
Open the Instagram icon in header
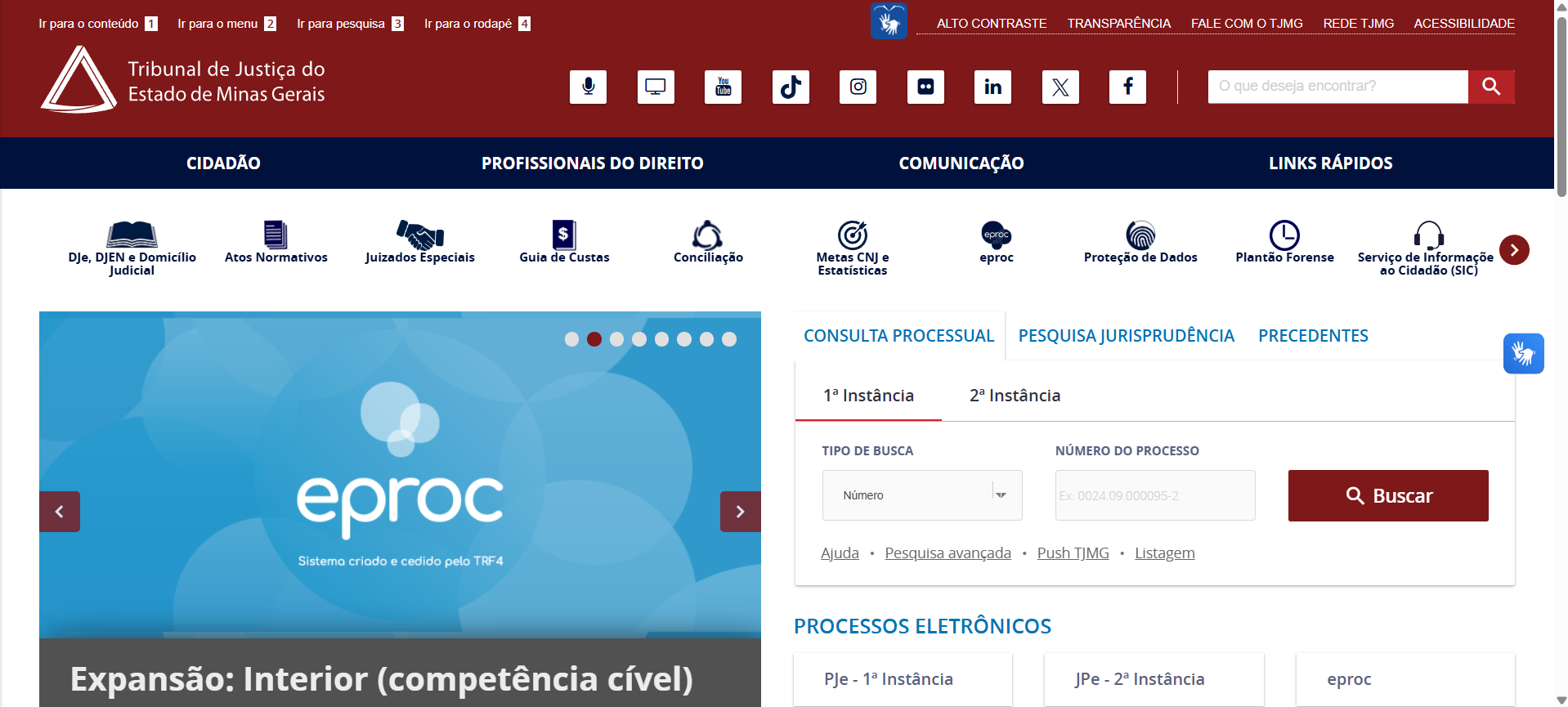pyautogui.click(x=858, y=87)
